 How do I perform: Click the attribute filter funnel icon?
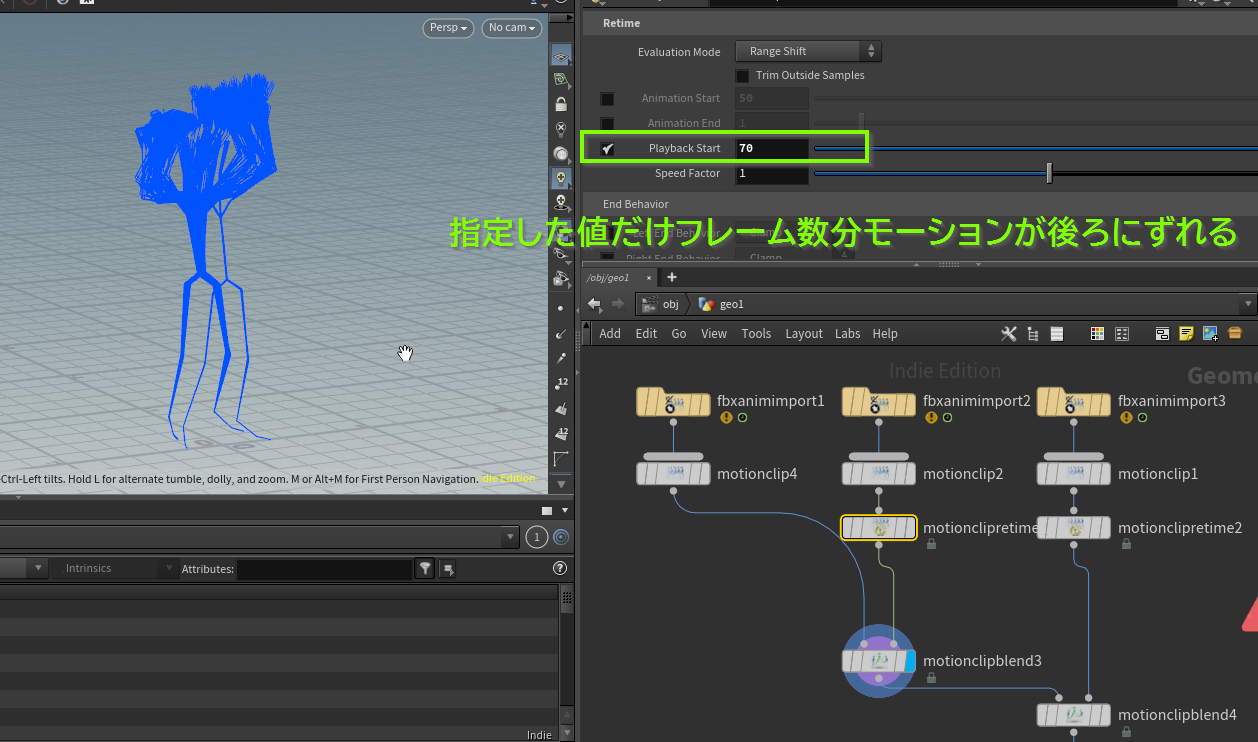tap(425, 568)
